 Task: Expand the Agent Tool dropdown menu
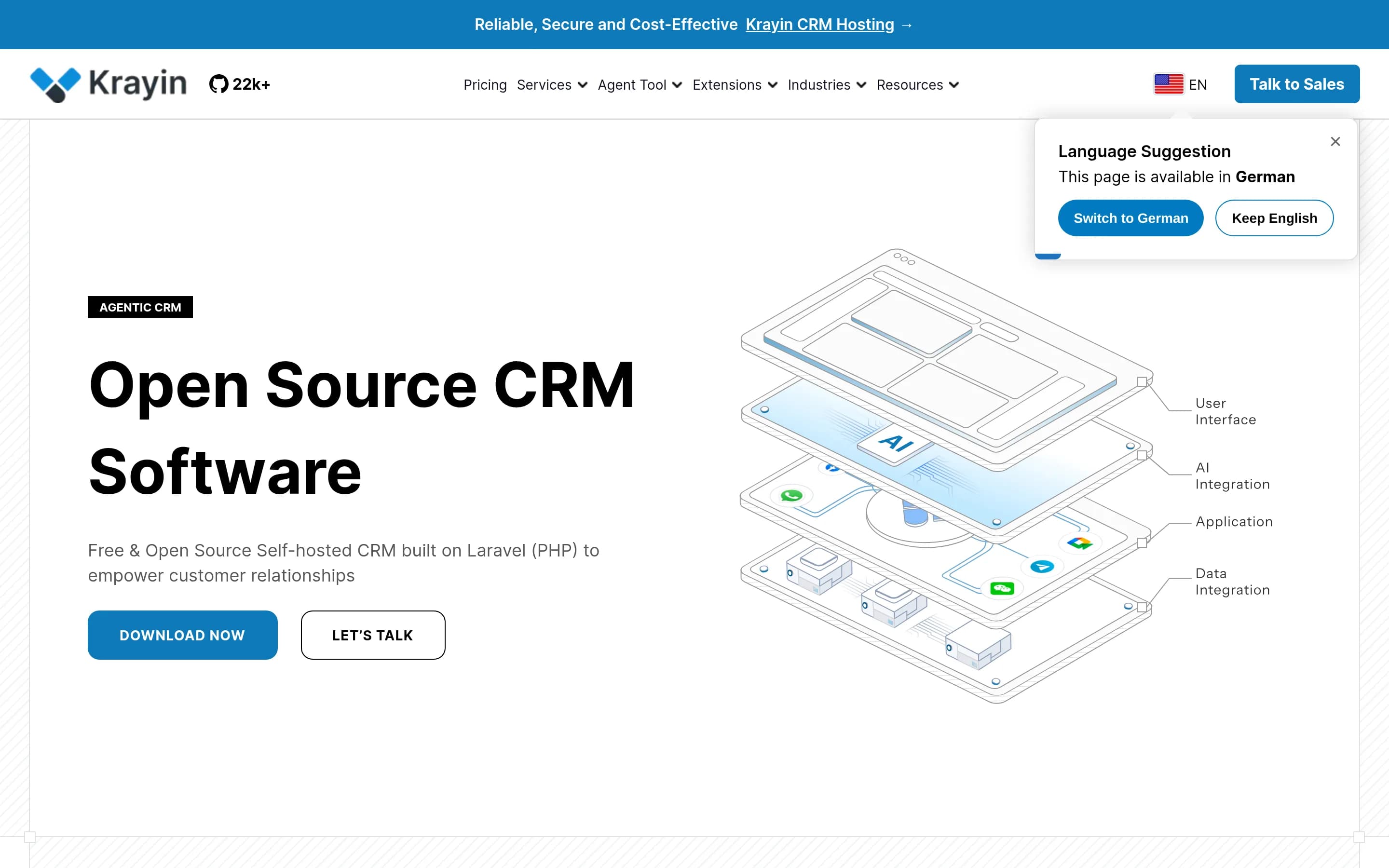tap(640, 85)
